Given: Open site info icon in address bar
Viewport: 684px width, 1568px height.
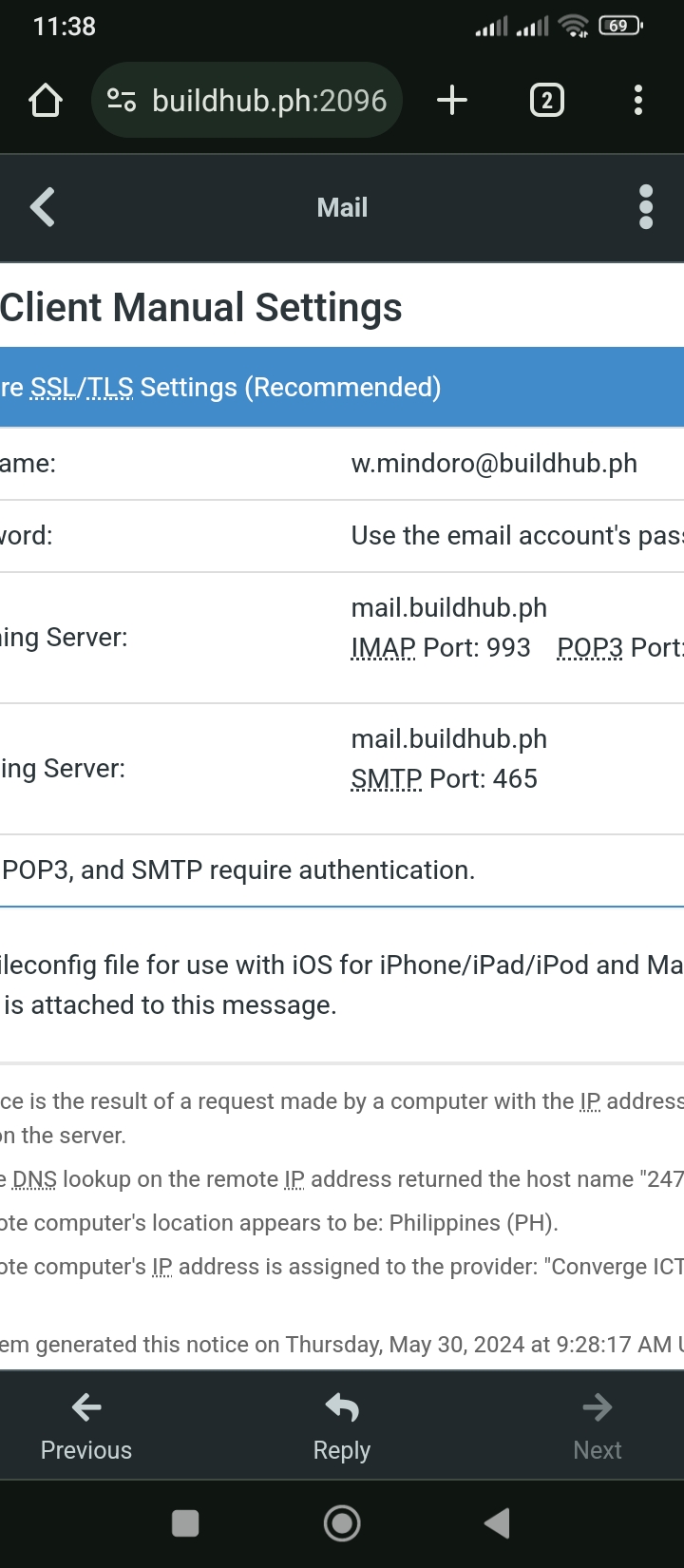Looking at the screenshot, I should click(122, 100).
